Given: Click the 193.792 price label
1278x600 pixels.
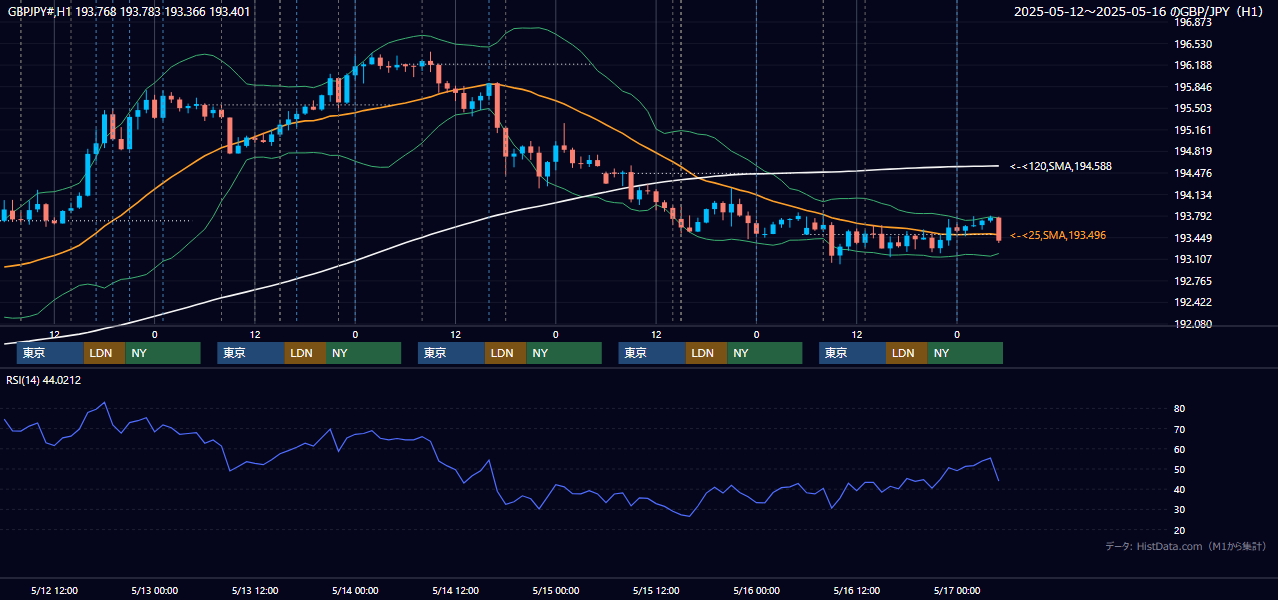Looking at the screenshot, I should click(1193, 216).
